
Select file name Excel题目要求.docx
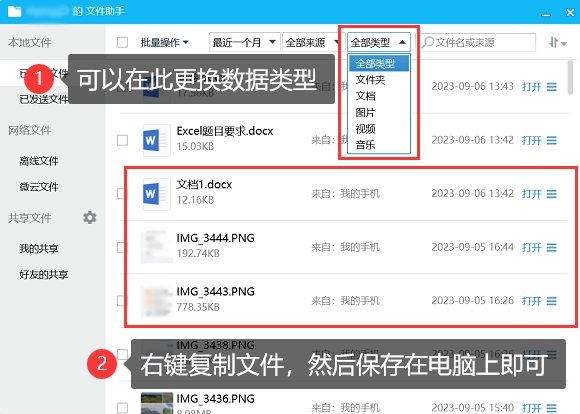pyautogui.click(x=225, y=131)
